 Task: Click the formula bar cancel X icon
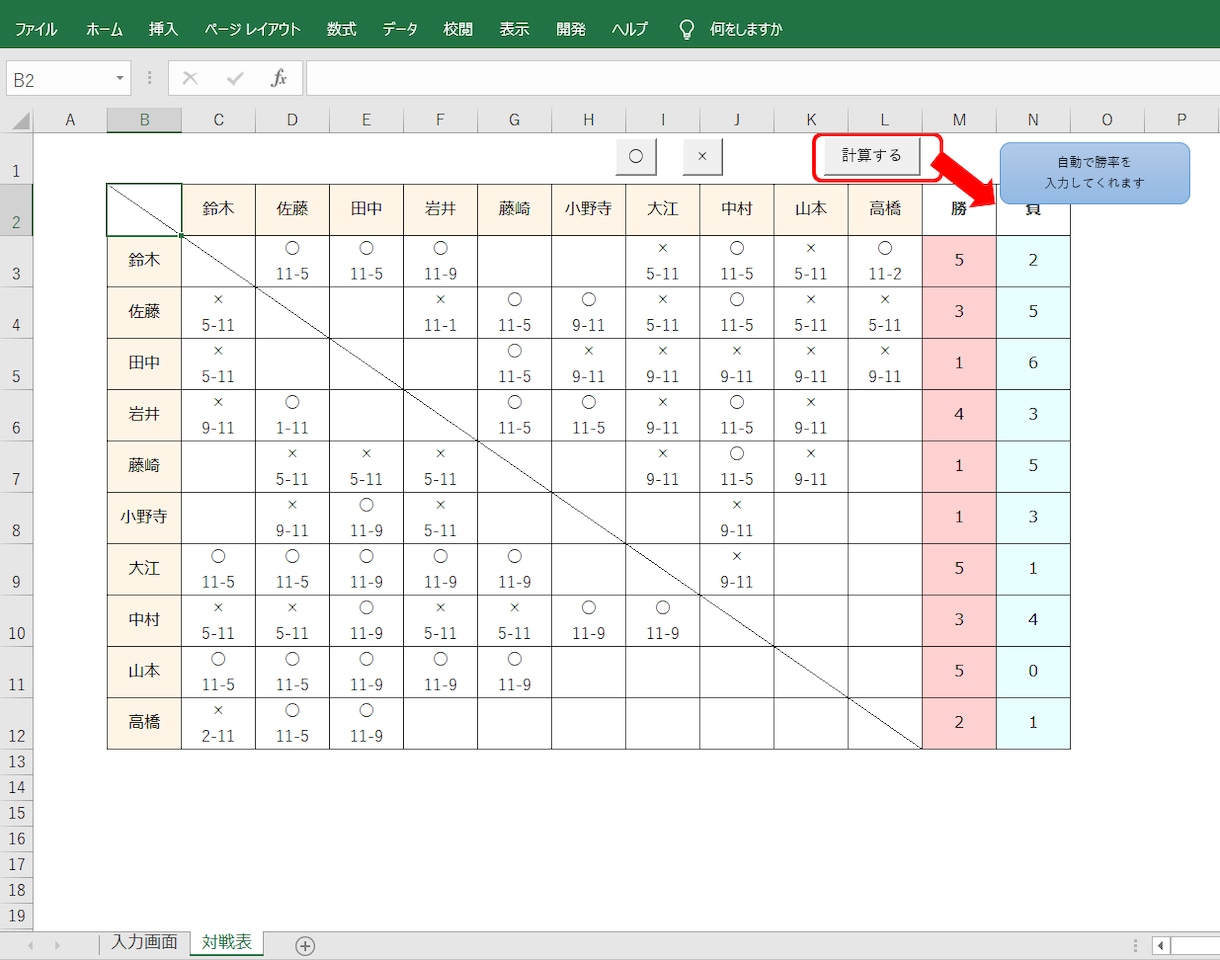pos(190,78)
